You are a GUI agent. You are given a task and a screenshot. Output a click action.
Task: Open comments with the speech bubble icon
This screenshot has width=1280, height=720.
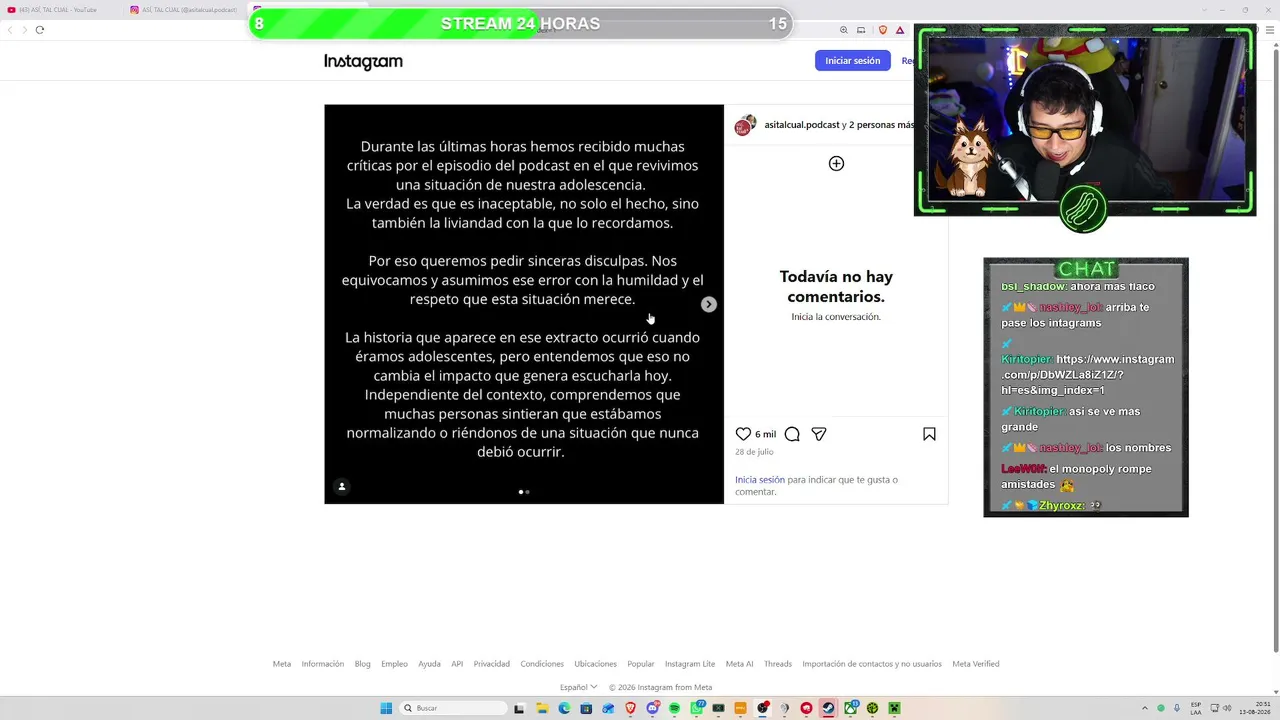pos(792,434)
